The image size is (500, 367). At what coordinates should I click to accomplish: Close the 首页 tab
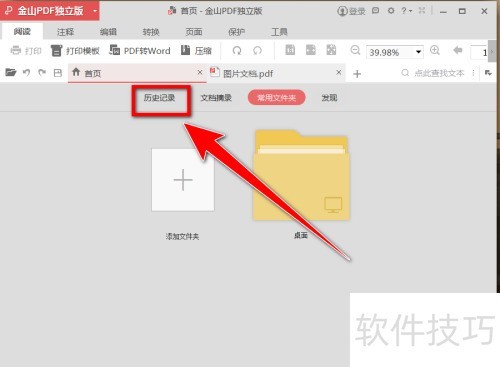[x=200, y=72]
